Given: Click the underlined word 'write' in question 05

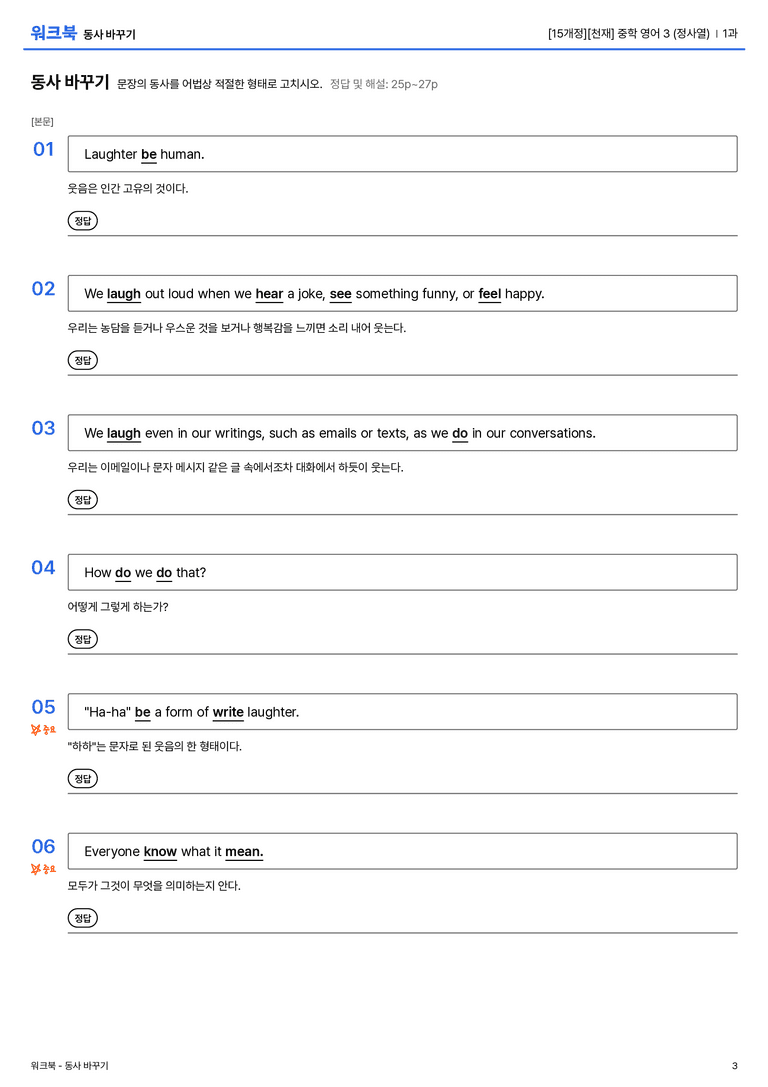Looking at the screenshot, I should click(x=228, y=712).
